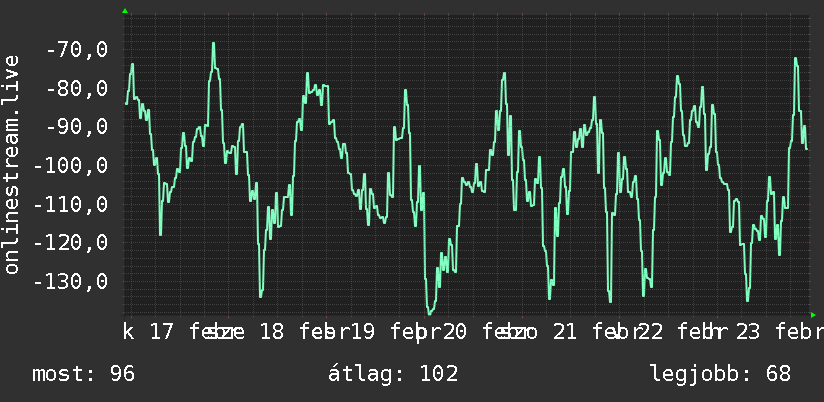Click the -80,0 y-axis label

coord(77,88)
